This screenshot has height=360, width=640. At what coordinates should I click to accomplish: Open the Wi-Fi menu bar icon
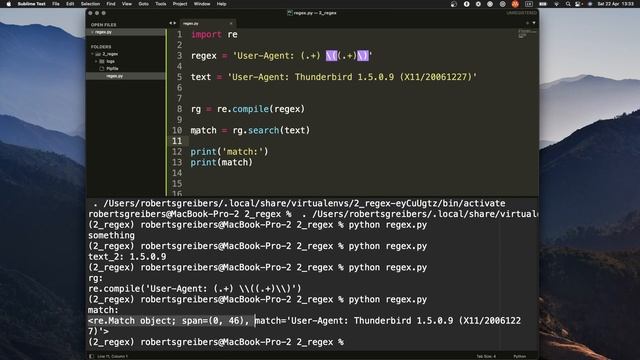click(556, 4)
